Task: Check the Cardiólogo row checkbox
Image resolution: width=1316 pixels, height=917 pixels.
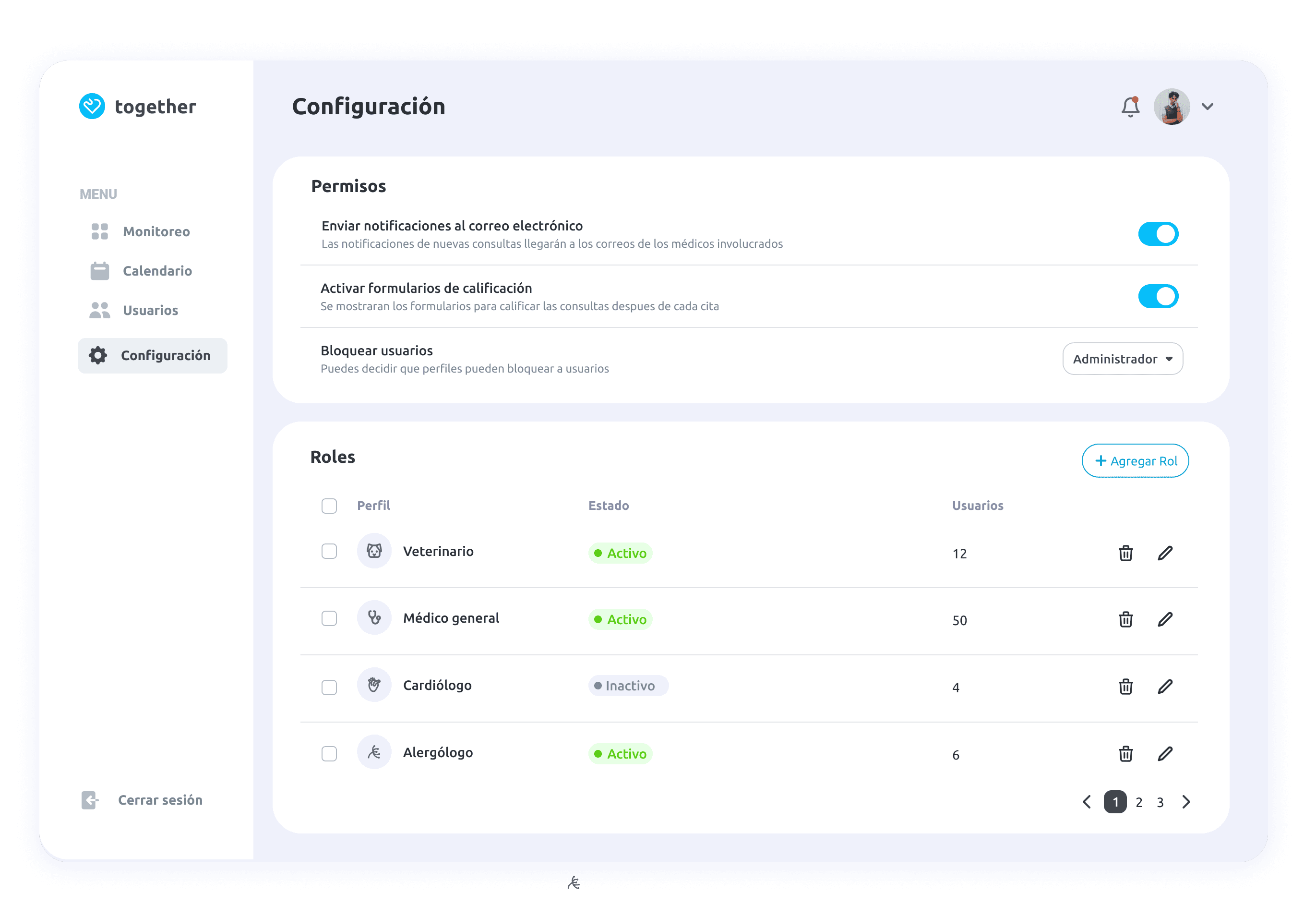Action: tap(329, 687)
